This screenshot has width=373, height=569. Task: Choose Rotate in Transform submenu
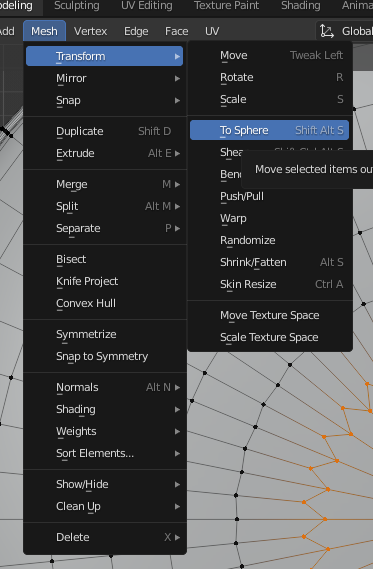click(x=270, y=77)
